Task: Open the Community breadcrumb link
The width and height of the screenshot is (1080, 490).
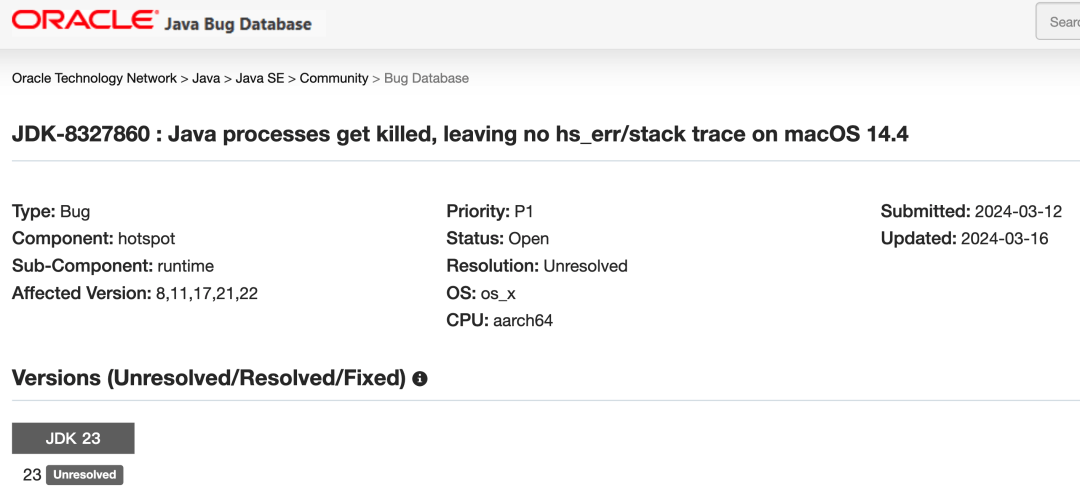Action: tap(334, 78)
